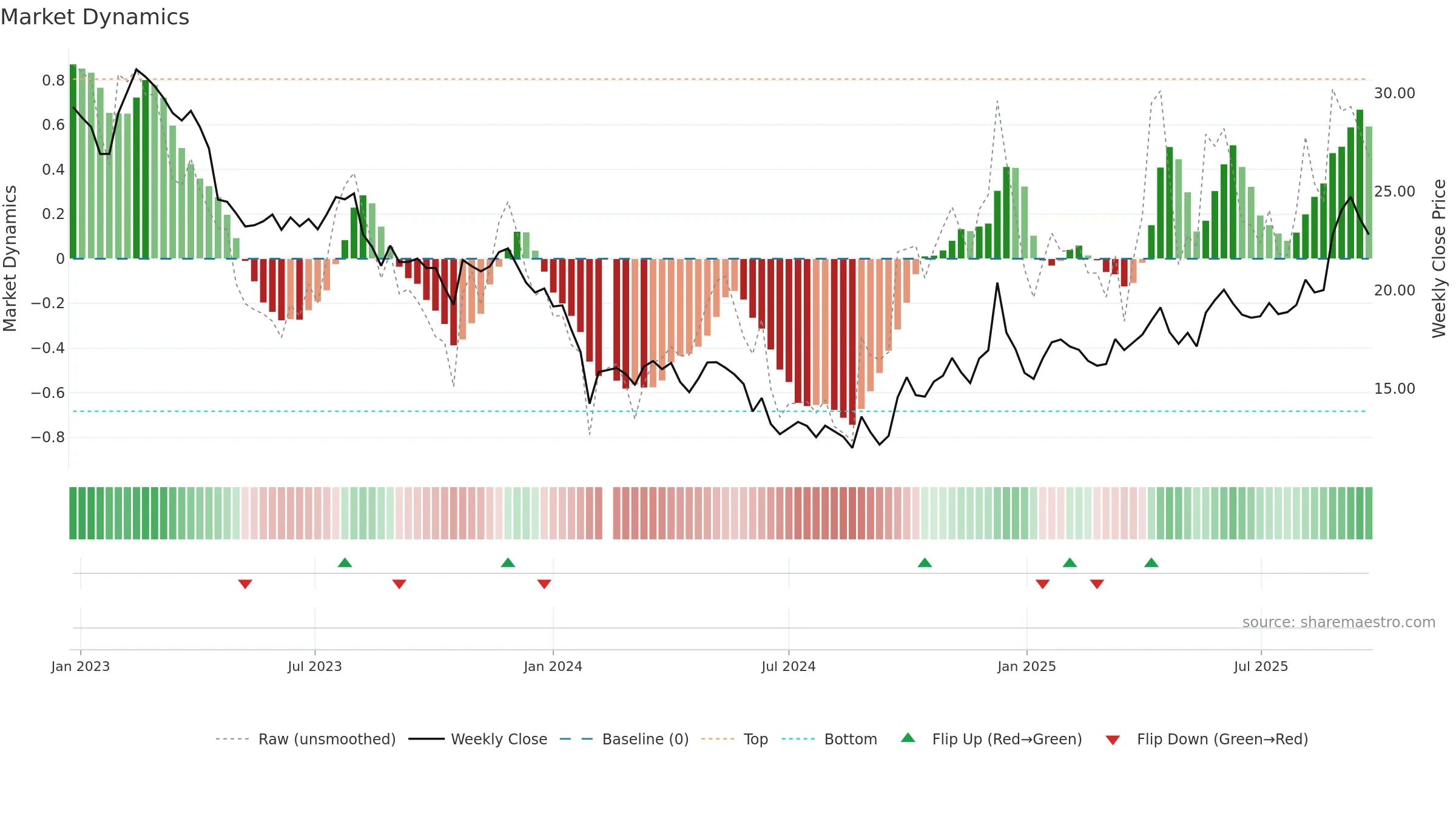Toggle the Flip Up (Red→Green) legend entry
Viewport: 1456px width, 819px height.
click(991, 739)
